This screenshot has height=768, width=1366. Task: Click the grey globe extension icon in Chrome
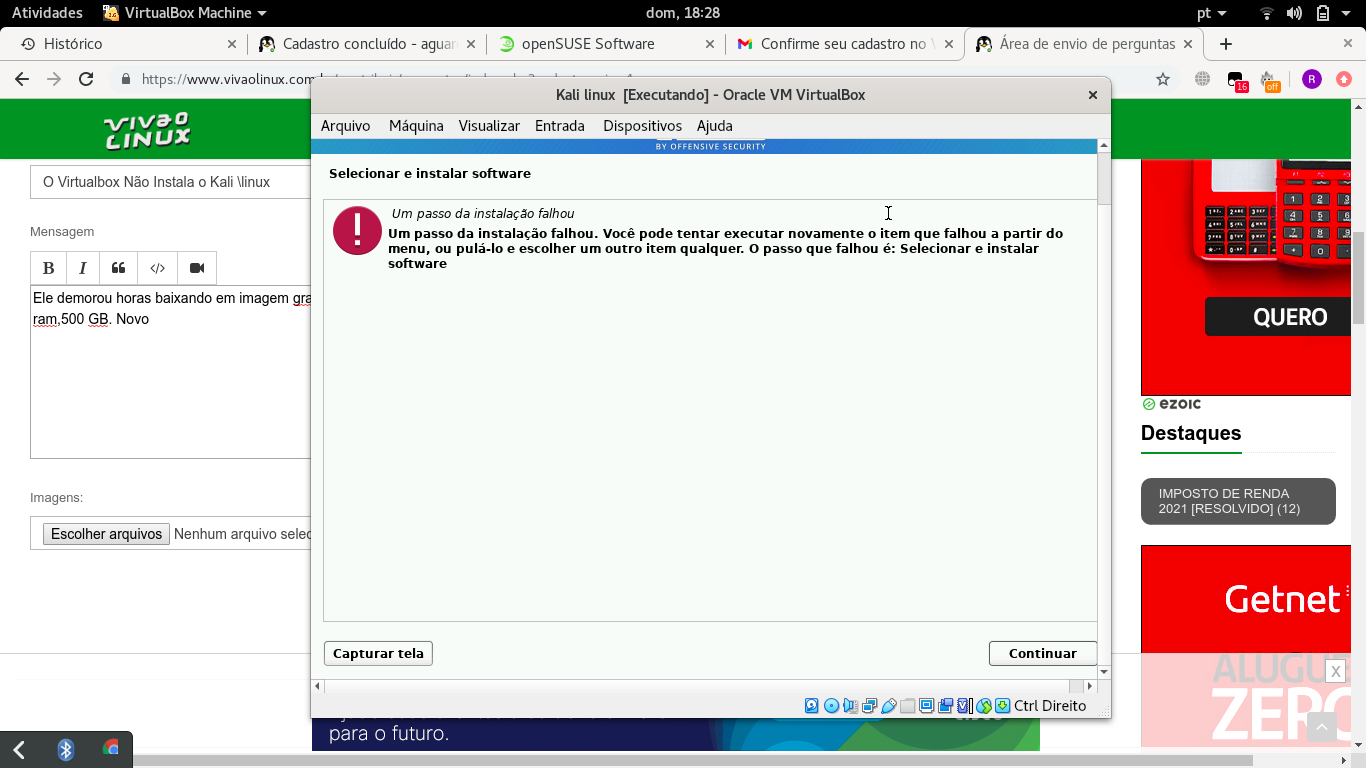click(x=1203, y=79)
